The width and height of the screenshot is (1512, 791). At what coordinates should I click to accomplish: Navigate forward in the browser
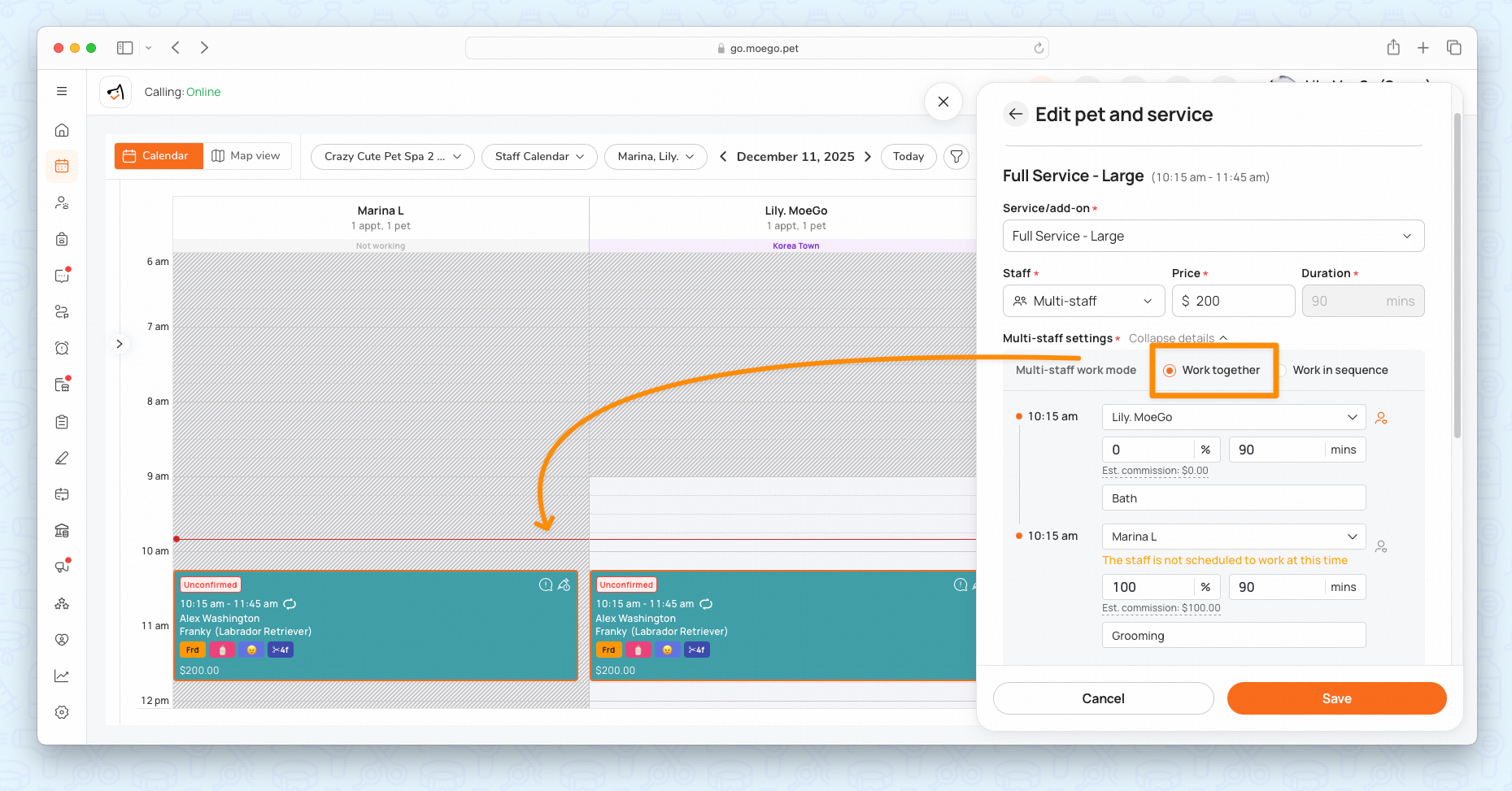(204, 48)
